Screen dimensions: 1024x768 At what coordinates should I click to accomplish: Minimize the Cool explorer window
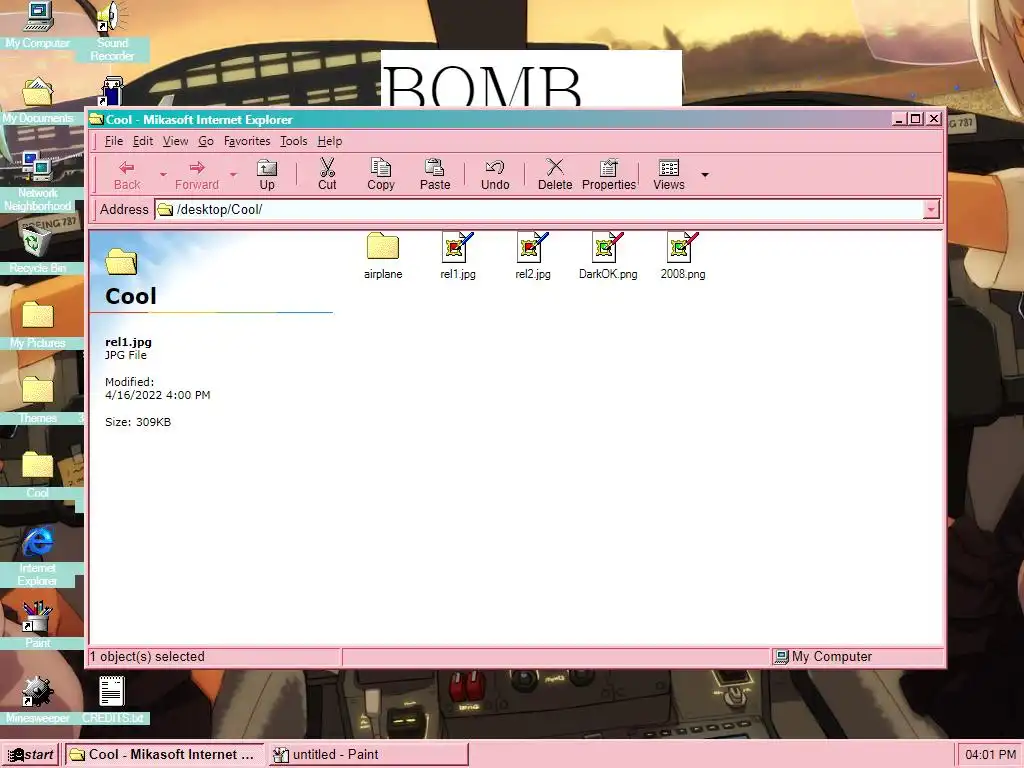coord(899,119)
